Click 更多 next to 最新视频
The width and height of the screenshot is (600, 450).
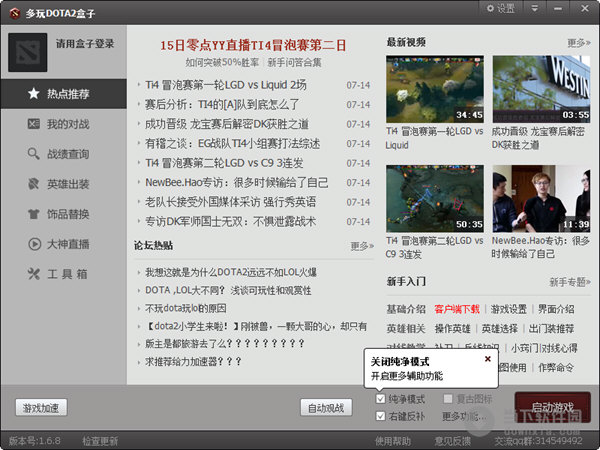(579, 43)
